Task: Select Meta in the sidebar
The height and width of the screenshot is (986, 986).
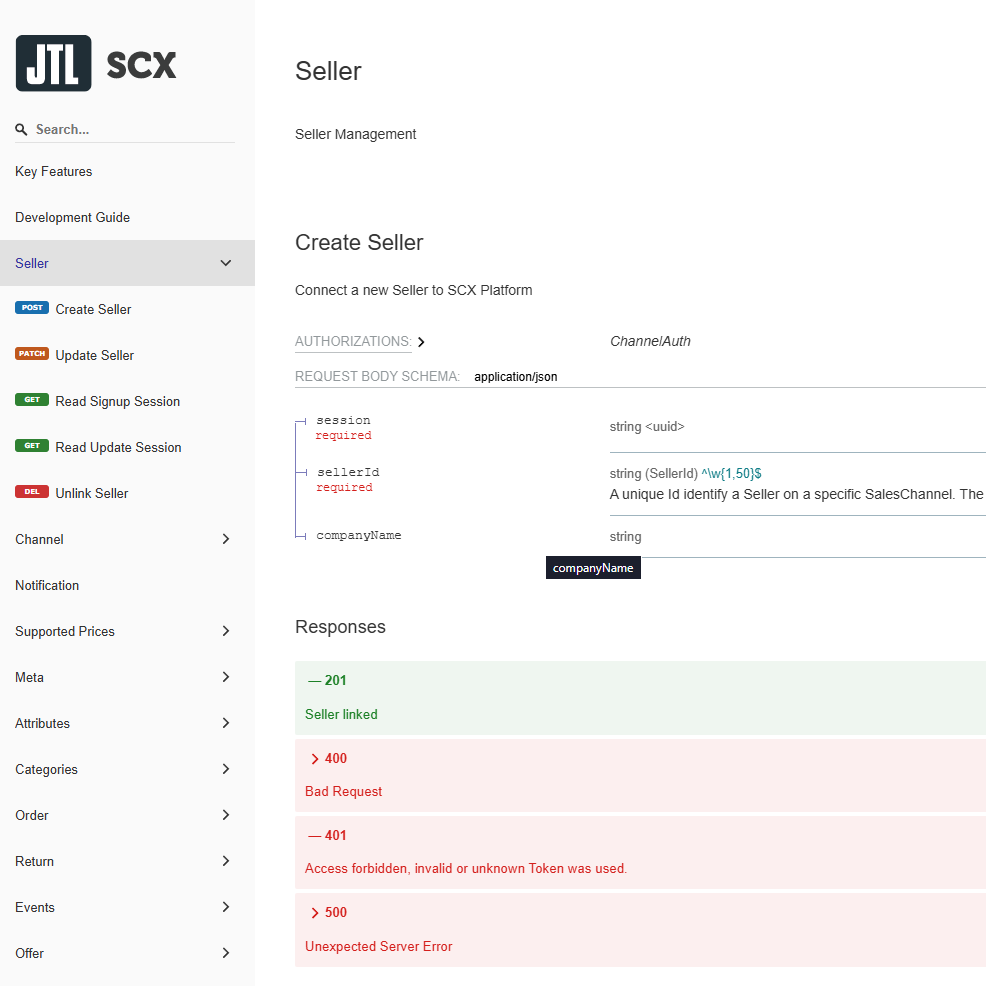Action: [30, 677]
